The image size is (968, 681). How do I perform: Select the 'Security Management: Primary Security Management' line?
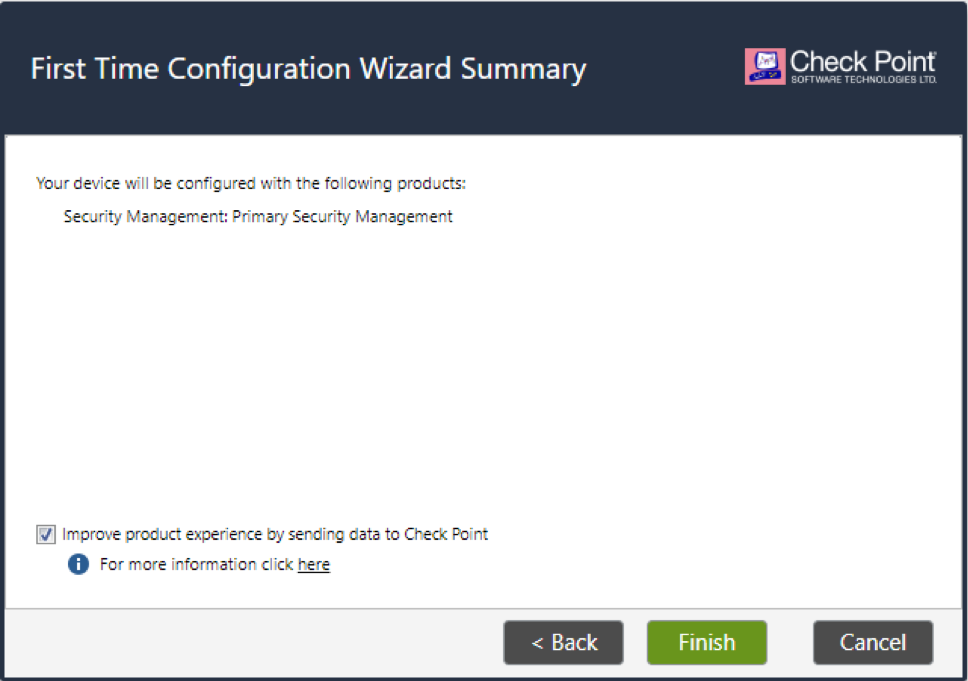pyautogui.click(x=258, y=217)
